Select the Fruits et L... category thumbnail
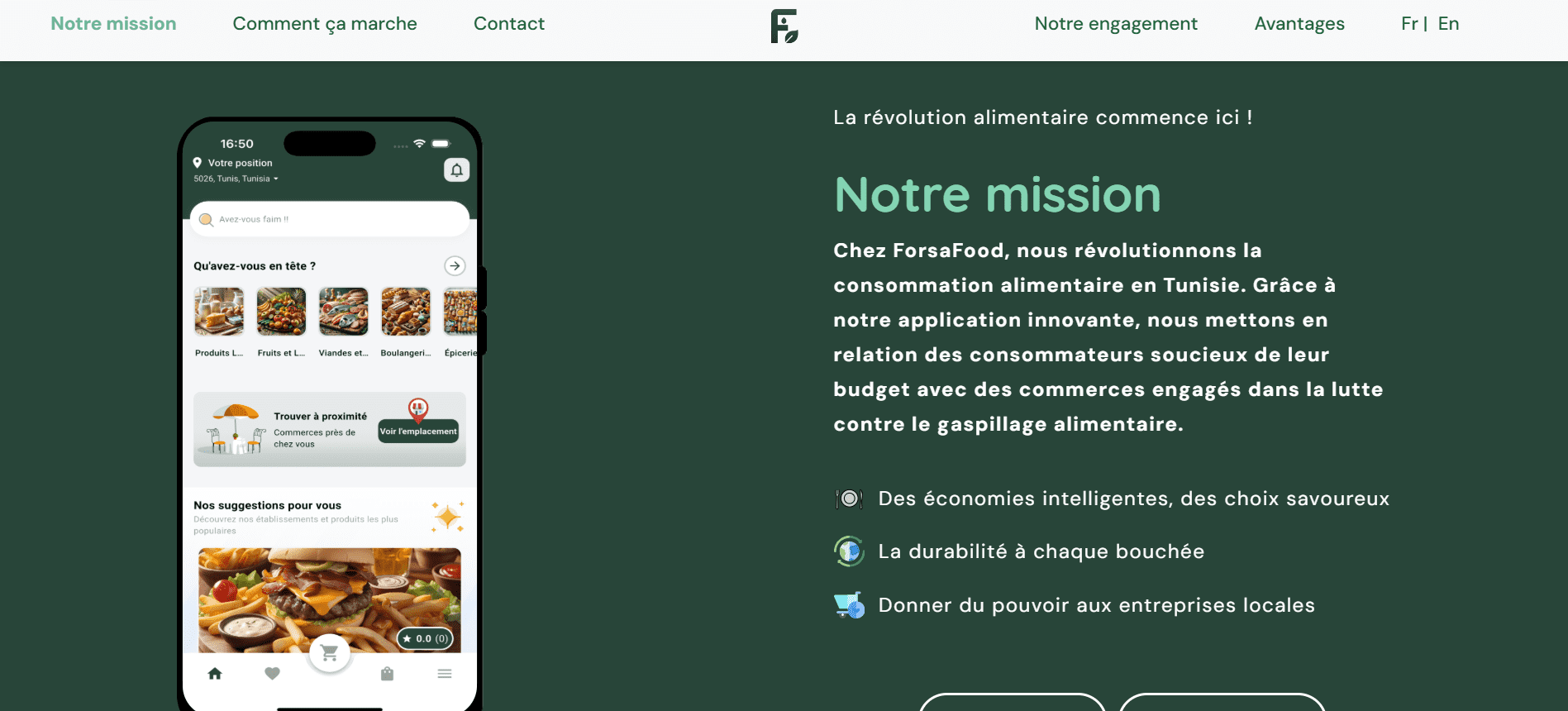The width and height of the screenshot is (1568, 711). click(281, 312)
